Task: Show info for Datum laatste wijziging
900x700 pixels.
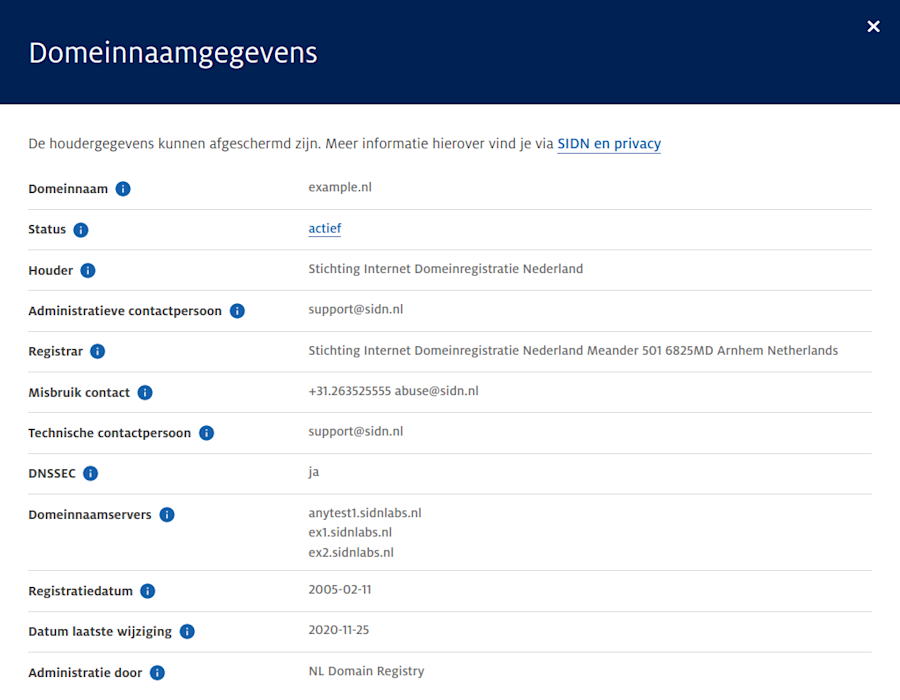Action: [187, 632]
